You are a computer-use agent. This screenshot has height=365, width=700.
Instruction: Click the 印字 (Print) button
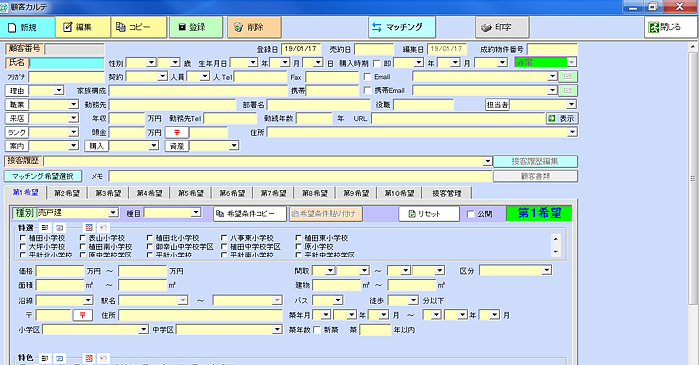click(x=502, y=27)
